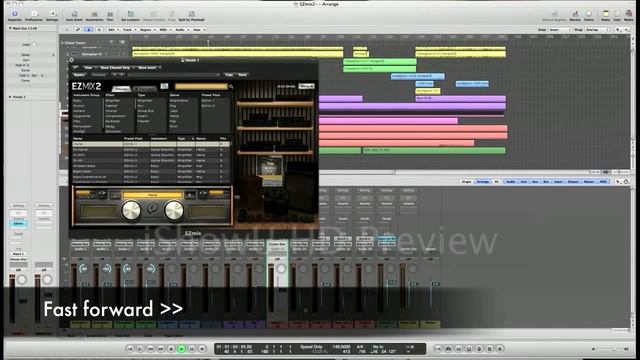640x360 pixels.
Task: Click the play button in transport bar
Action: [x=182, y=349]
